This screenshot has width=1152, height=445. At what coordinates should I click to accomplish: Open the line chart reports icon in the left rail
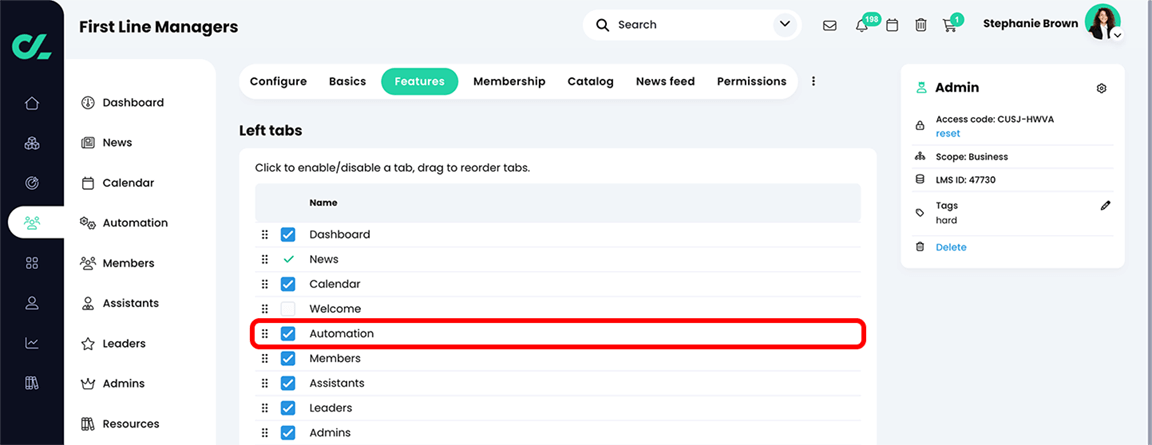pyautogui.click(x=32, y=343)
